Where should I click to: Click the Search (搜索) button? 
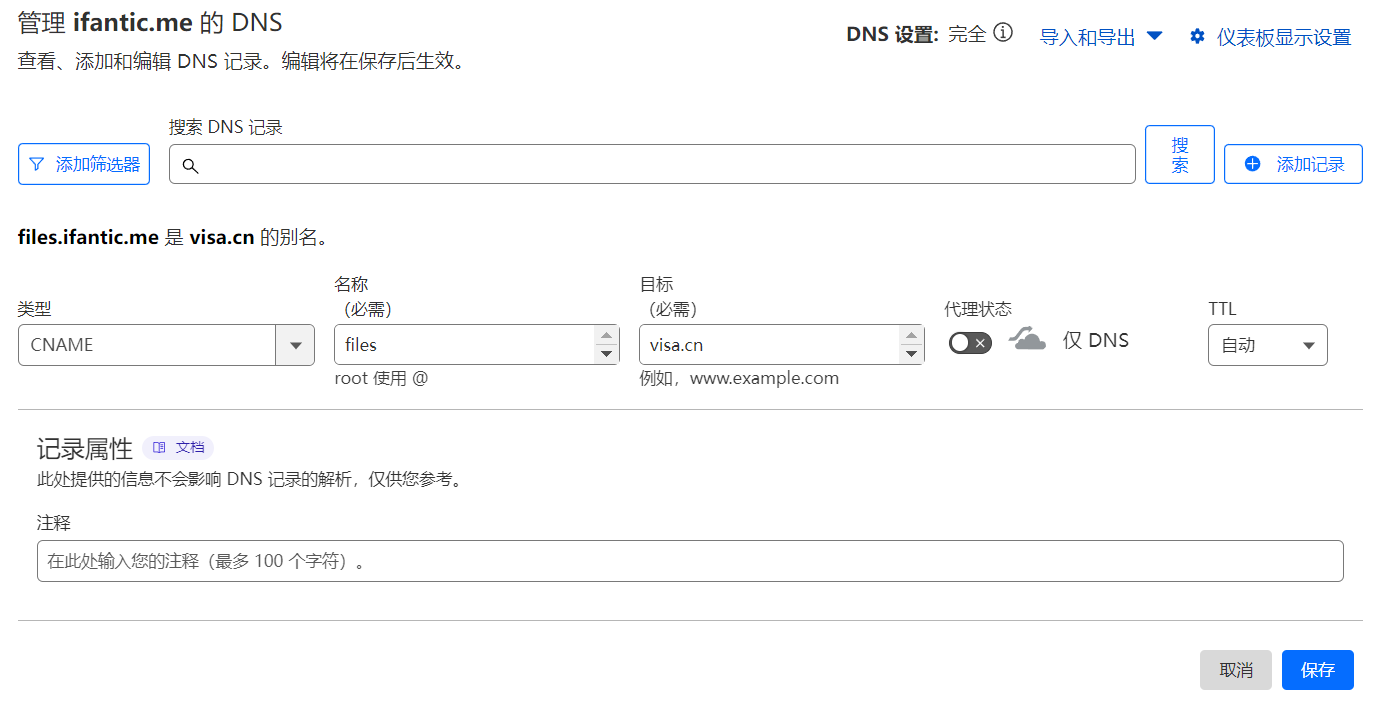tap(1179, 155)
